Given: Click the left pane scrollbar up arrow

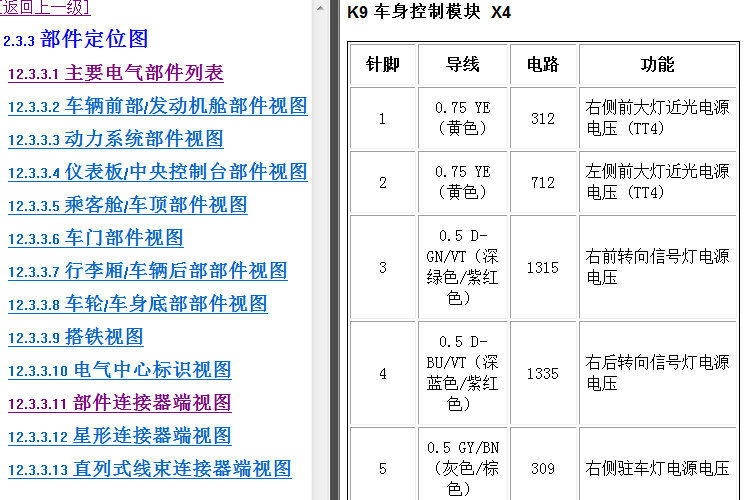Looking at the screenshot, I should pyautogui.click(x=320, y=8).
